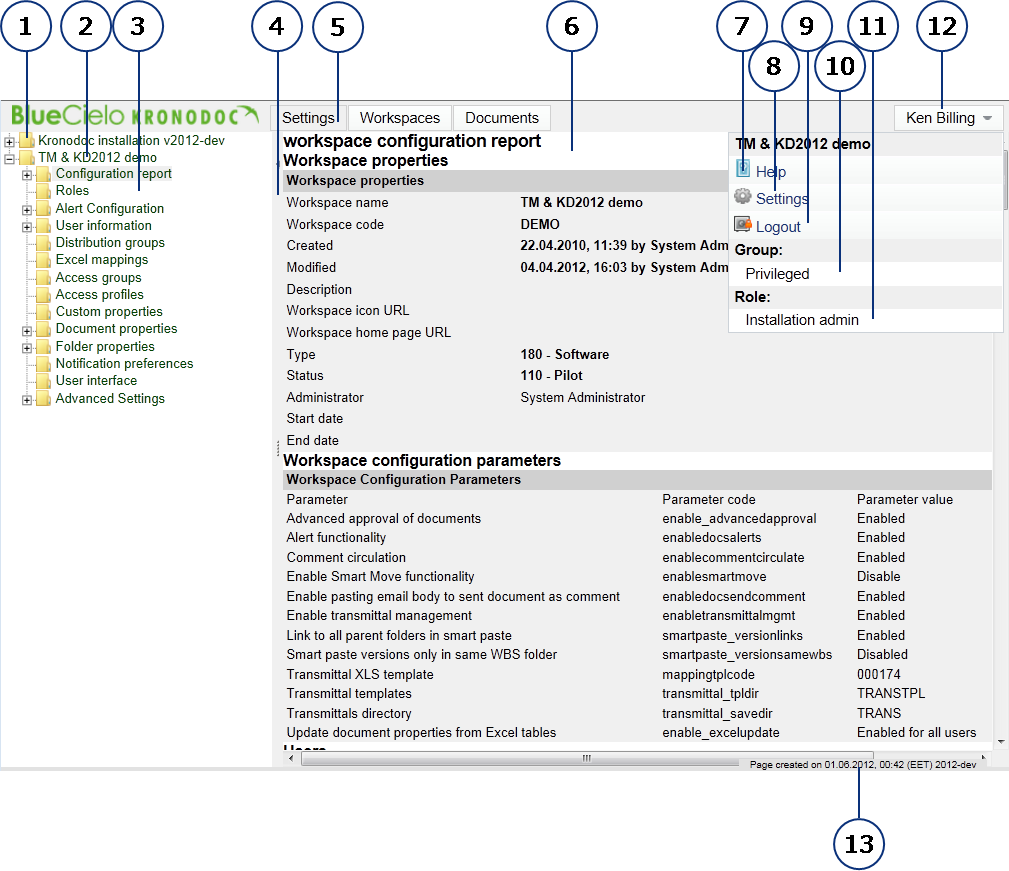Click the Roles folder icon
Viewport: 1009px width, 871px height.
pos(44,191)
